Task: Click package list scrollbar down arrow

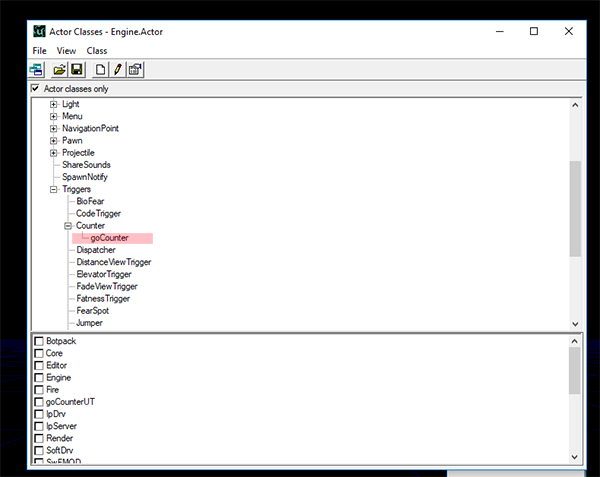Action: point(574,457)
